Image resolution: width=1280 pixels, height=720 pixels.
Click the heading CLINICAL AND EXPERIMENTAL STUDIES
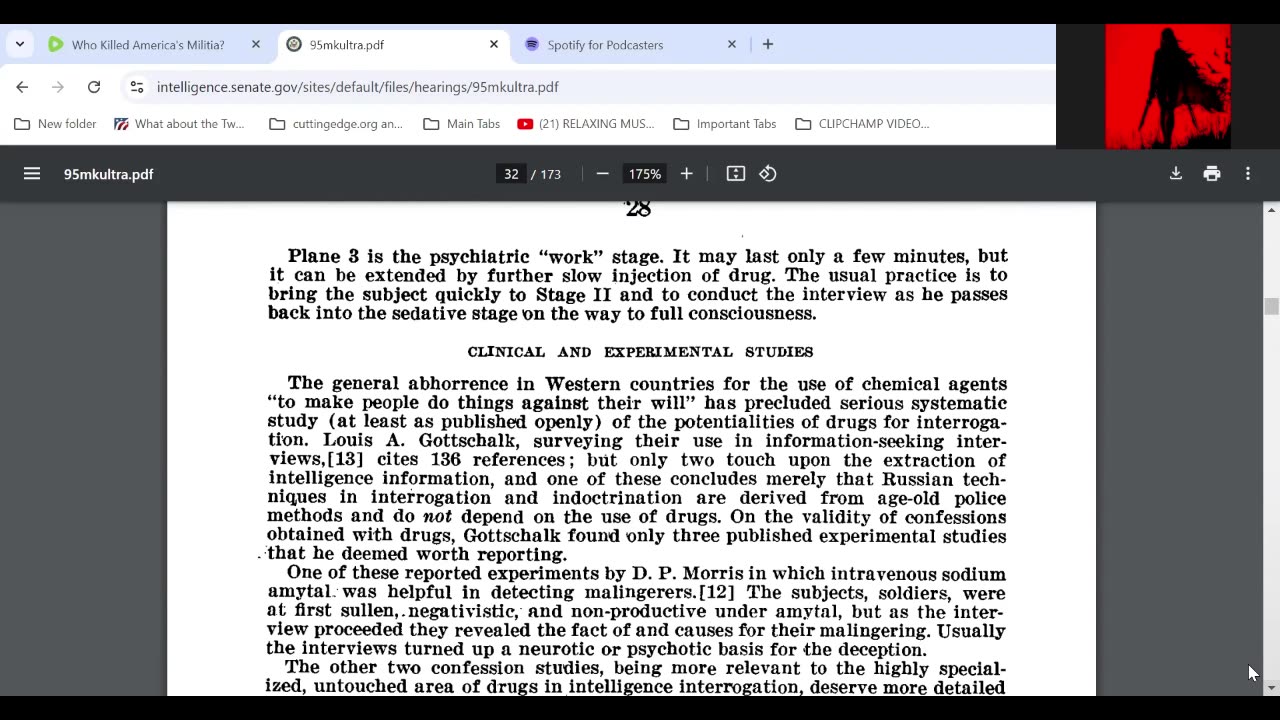pyautogui.click(x=640, y=352)
